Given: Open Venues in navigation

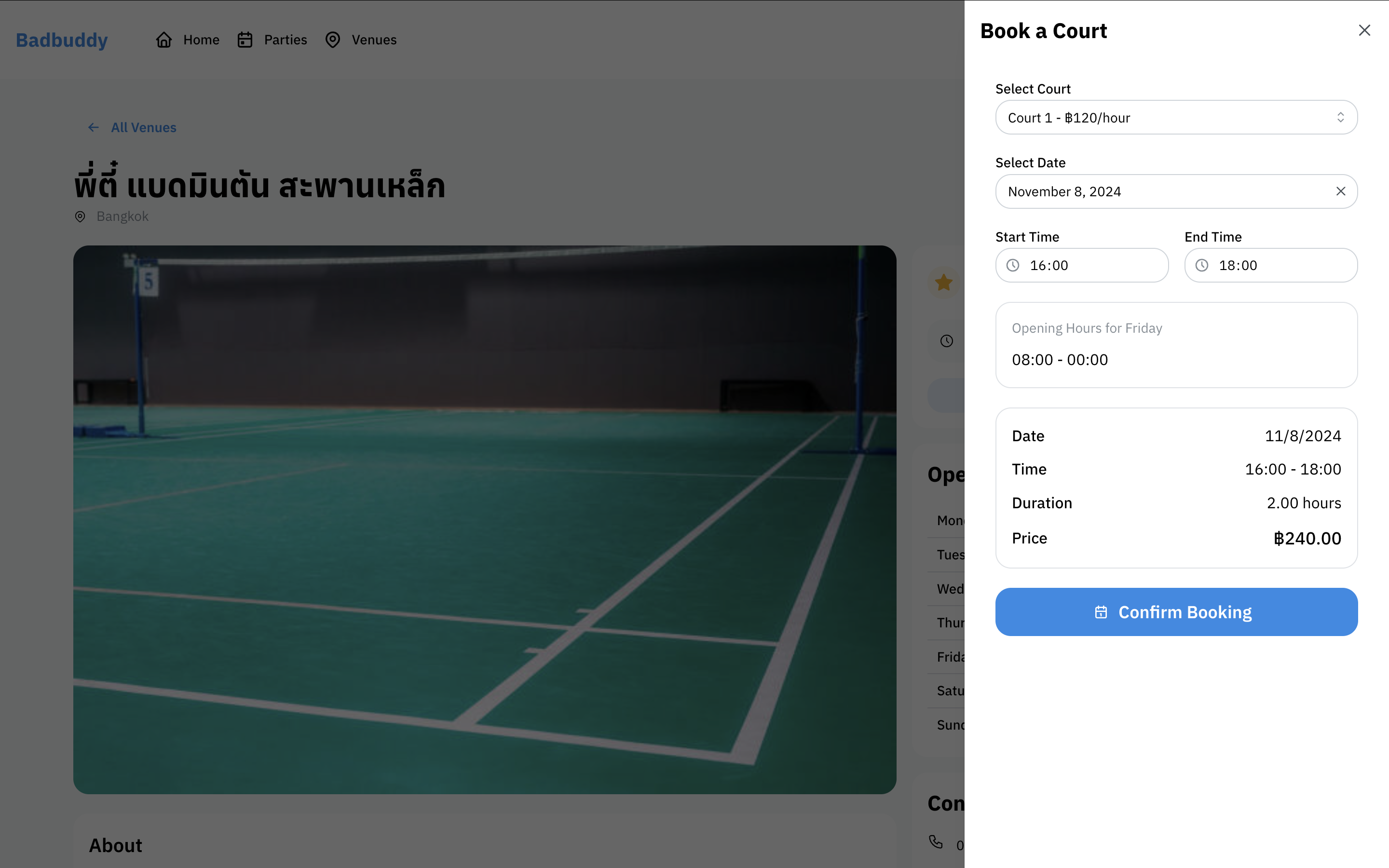Looking at the screenshot, I should 360,40.
